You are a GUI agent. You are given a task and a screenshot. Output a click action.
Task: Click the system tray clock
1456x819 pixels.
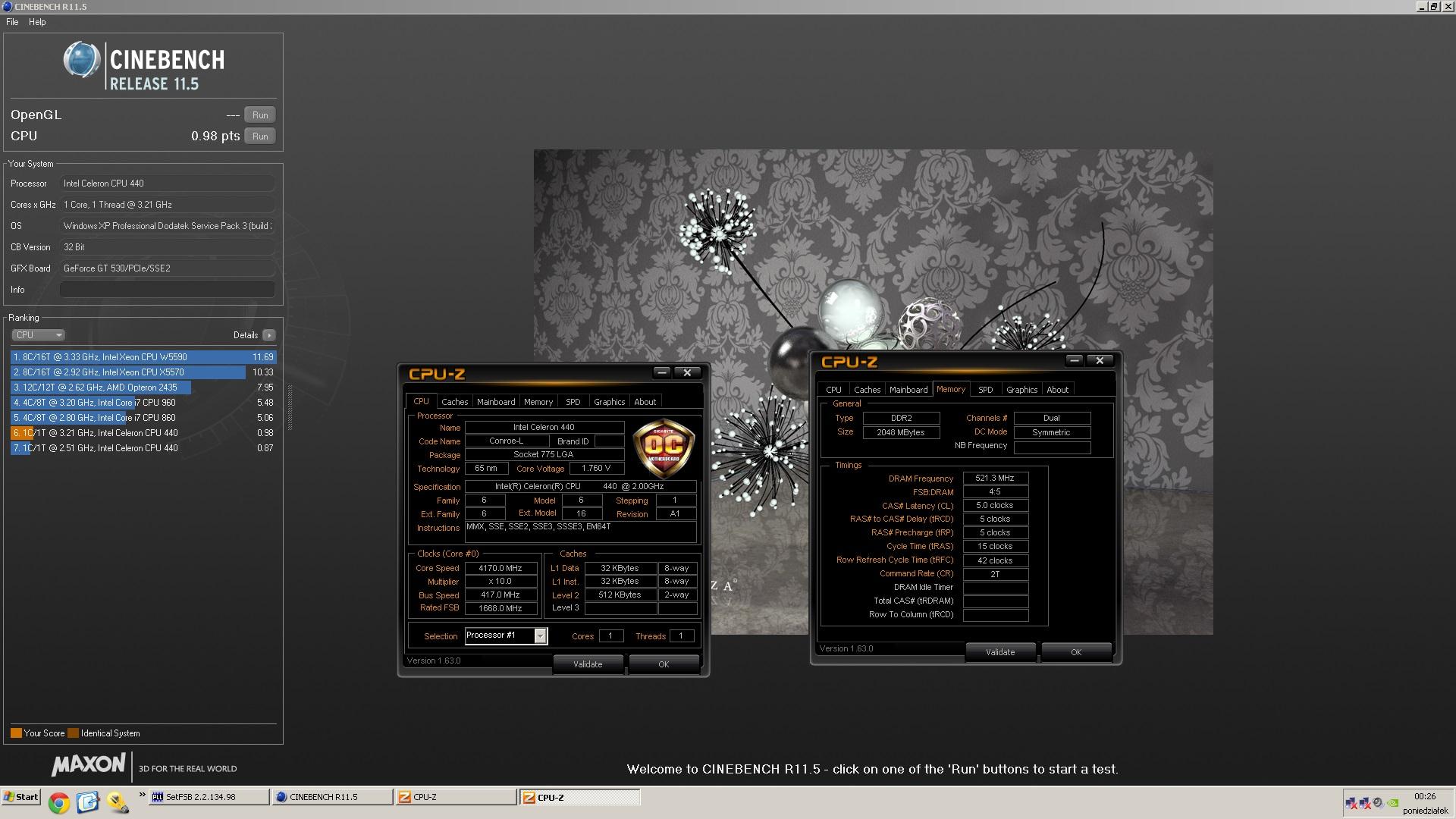[1425, 796]
